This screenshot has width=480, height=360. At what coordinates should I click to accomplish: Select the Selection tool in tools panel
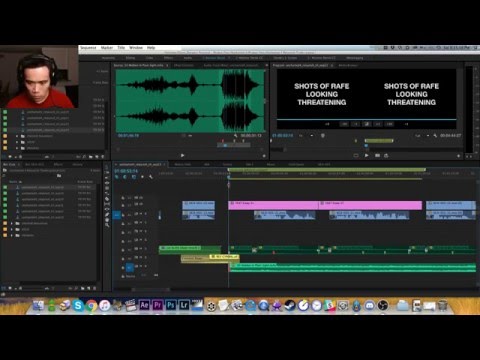tap(107, 167)
